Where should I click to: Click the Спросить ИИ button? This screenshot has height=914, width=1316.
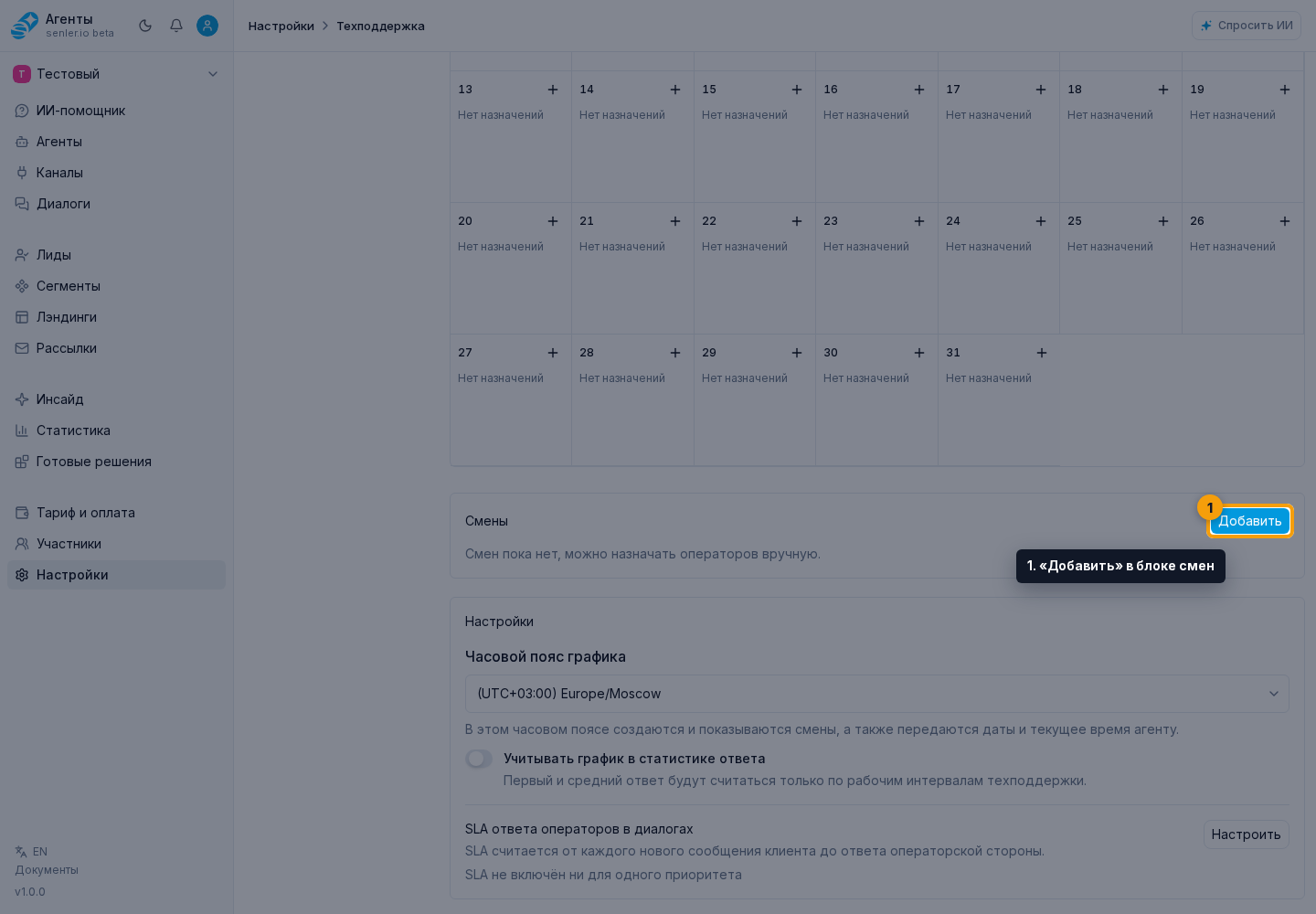point(1247,26)
